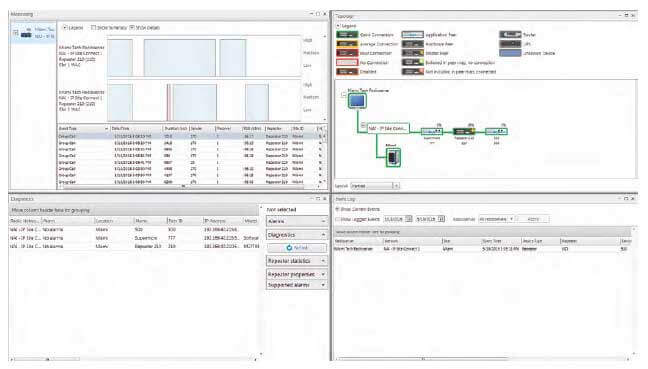Expand the Alarms section in Diagnostics
Image resolution: width=648 pixels, height=369 pixels.
click(297, 221)
